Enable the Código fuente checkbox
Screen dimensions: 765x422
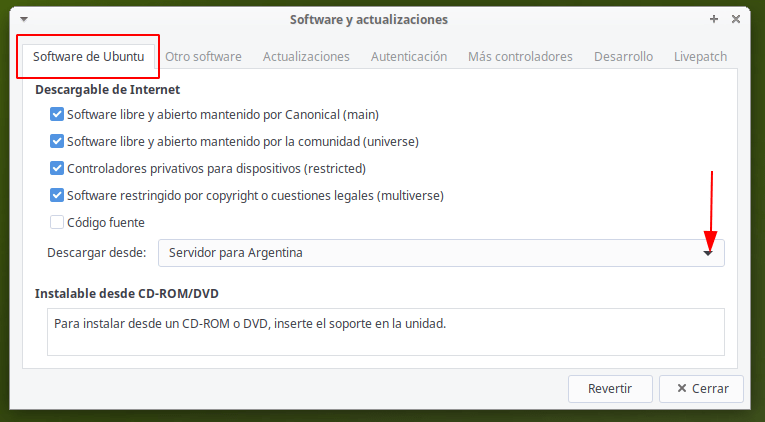(57, 222)
